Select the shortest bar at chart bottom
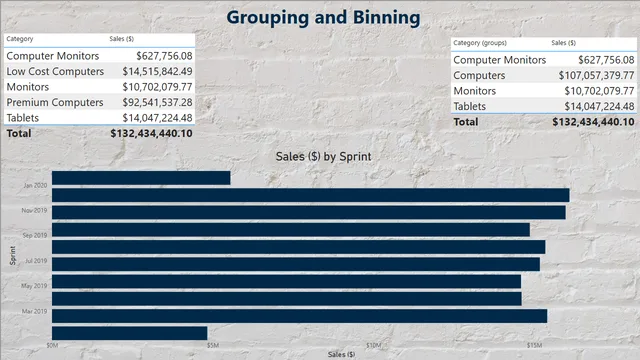The width and height of the screenshot is (640, 360). 130,333
